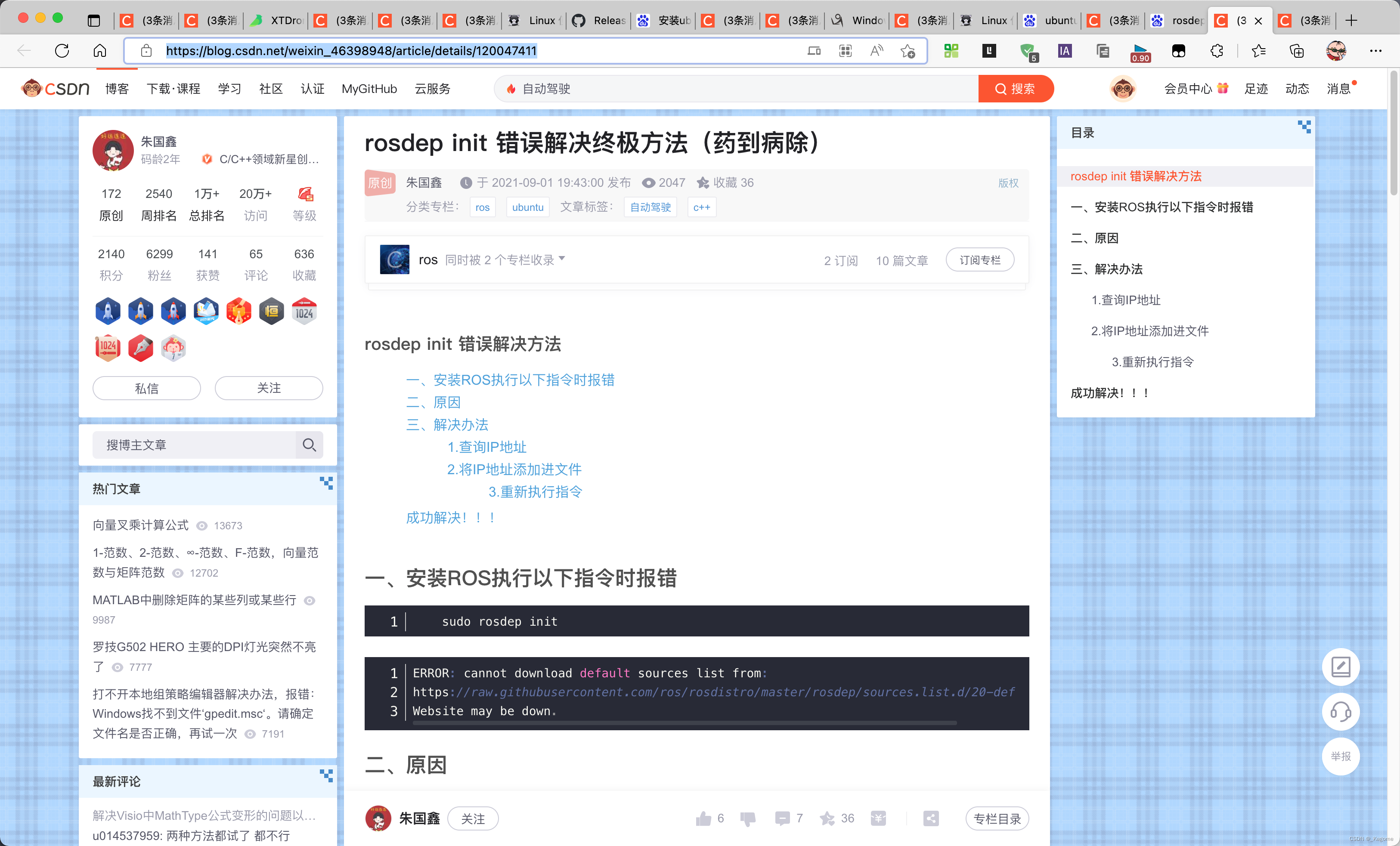1400x846 pixels.
Task: Open the browser extensions puzzle icon
Action: point(1217,51)
